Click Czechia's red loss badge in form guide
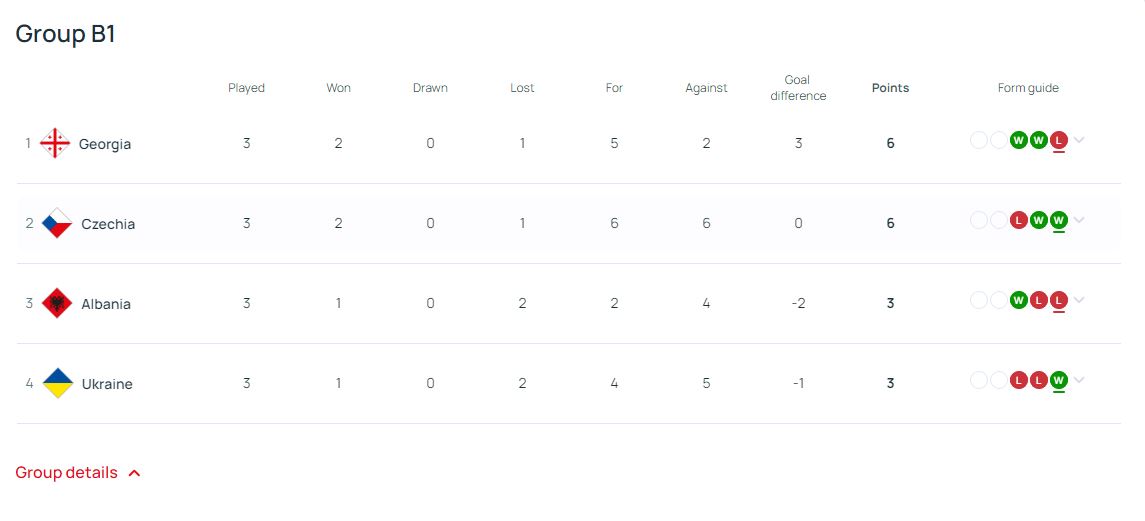Image resolution: width=1145 pixels, height=521 pixels. point(1019,220)
